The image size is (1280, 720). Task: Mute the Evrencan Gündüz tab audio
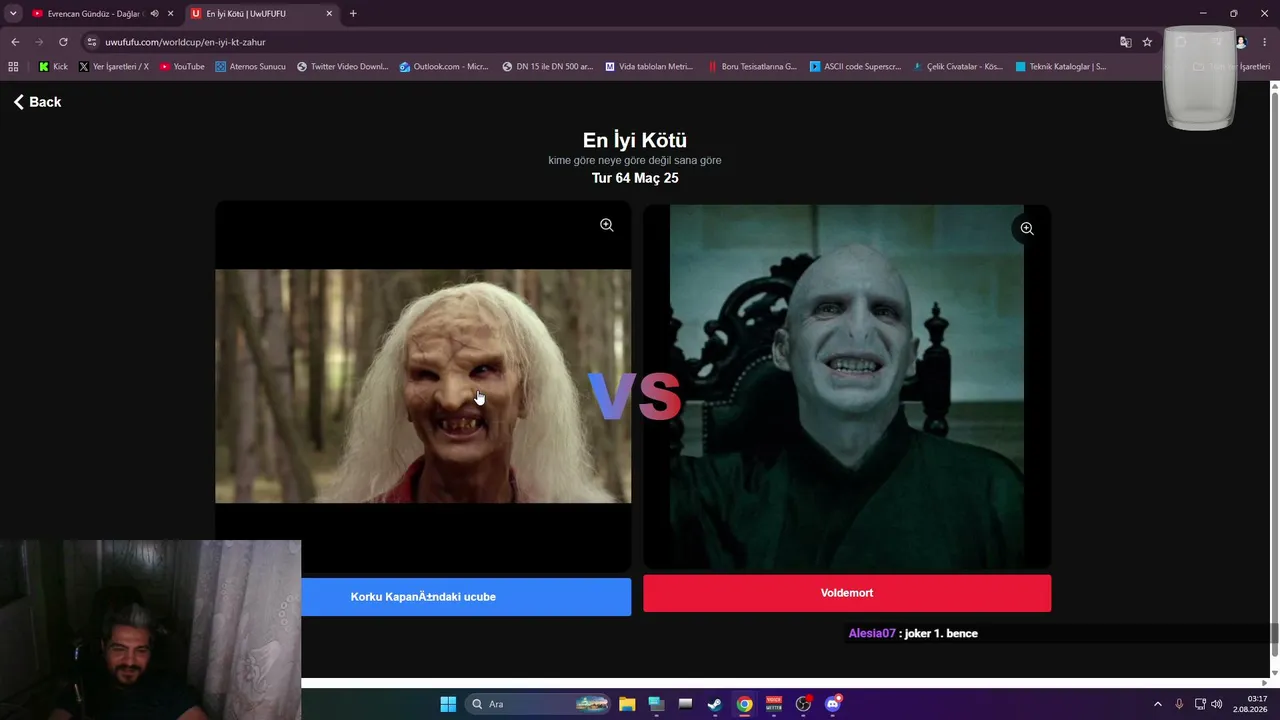tap(154, 14)
